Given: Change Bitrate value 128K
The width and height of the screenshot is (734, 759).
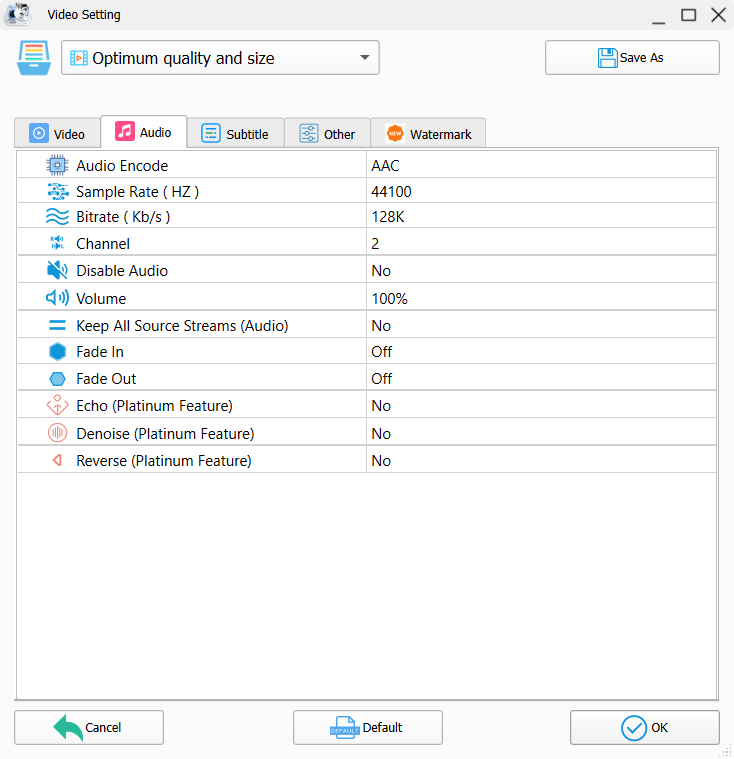Looking at the screenshot, I should coord(541,216).
